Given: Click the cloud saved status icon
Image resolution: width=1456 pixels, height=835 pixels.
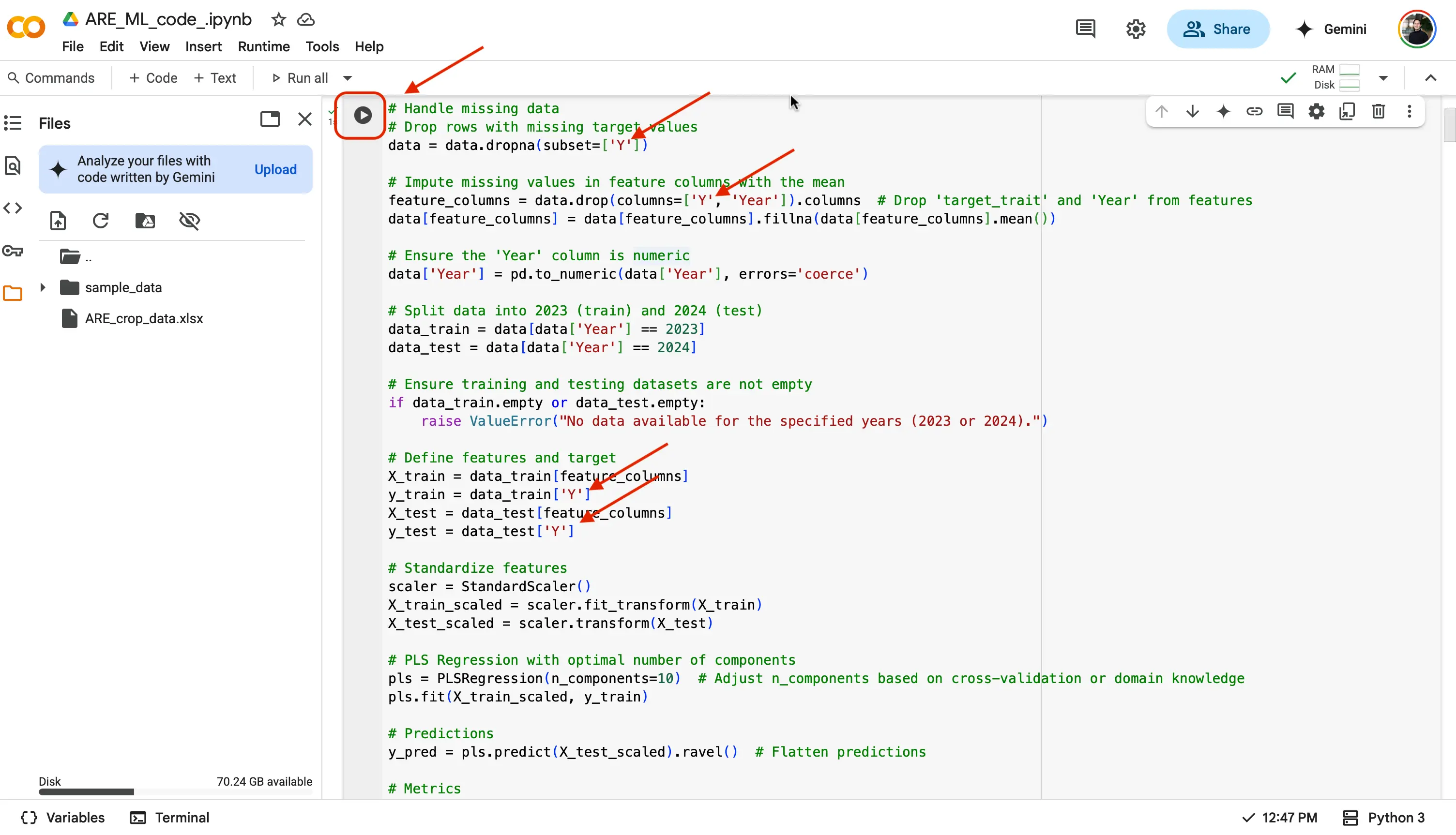Looking at the screenshot, I should pos(306,19).
